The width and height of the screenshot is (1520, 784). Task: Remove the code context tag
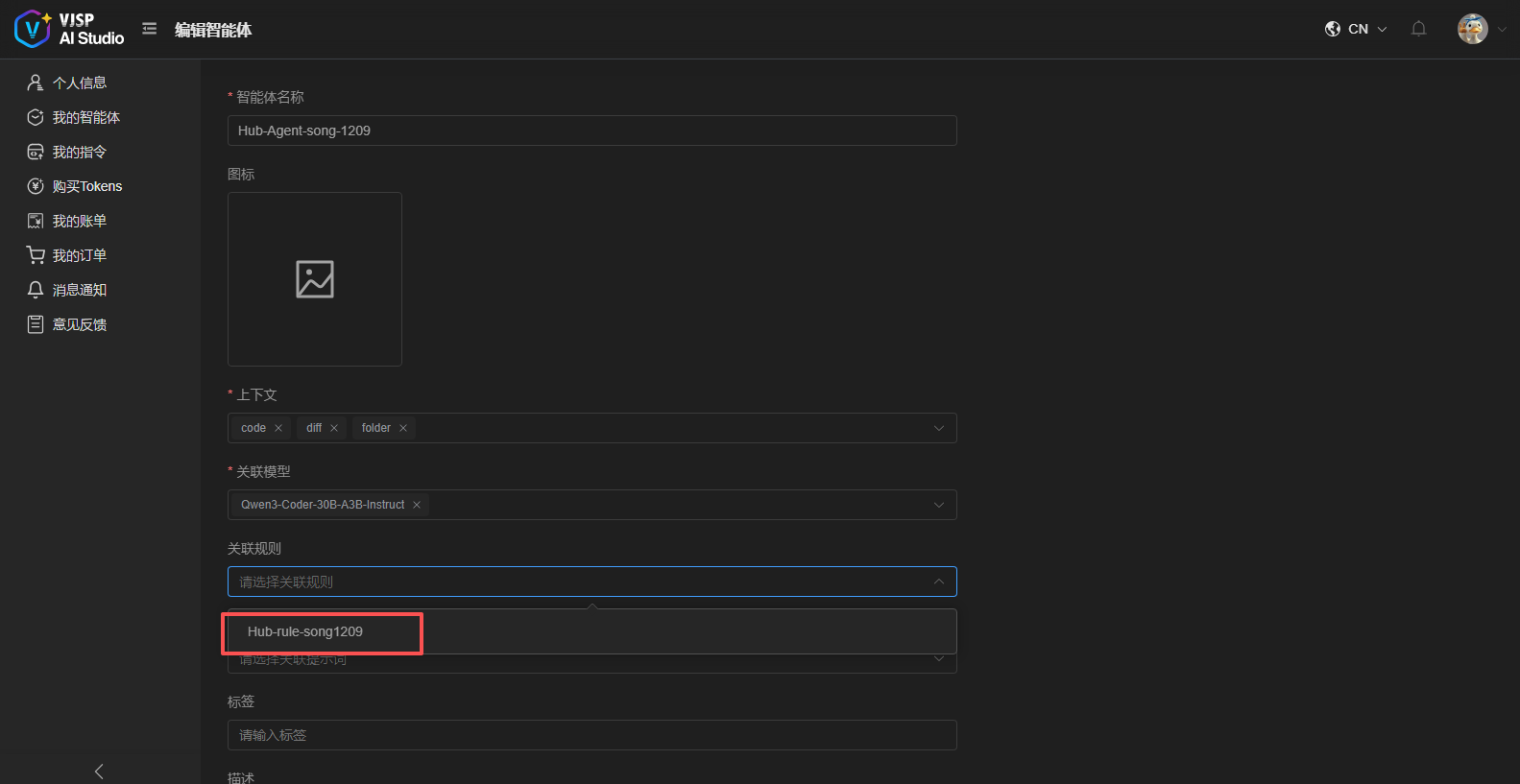[x=278, y=428]
